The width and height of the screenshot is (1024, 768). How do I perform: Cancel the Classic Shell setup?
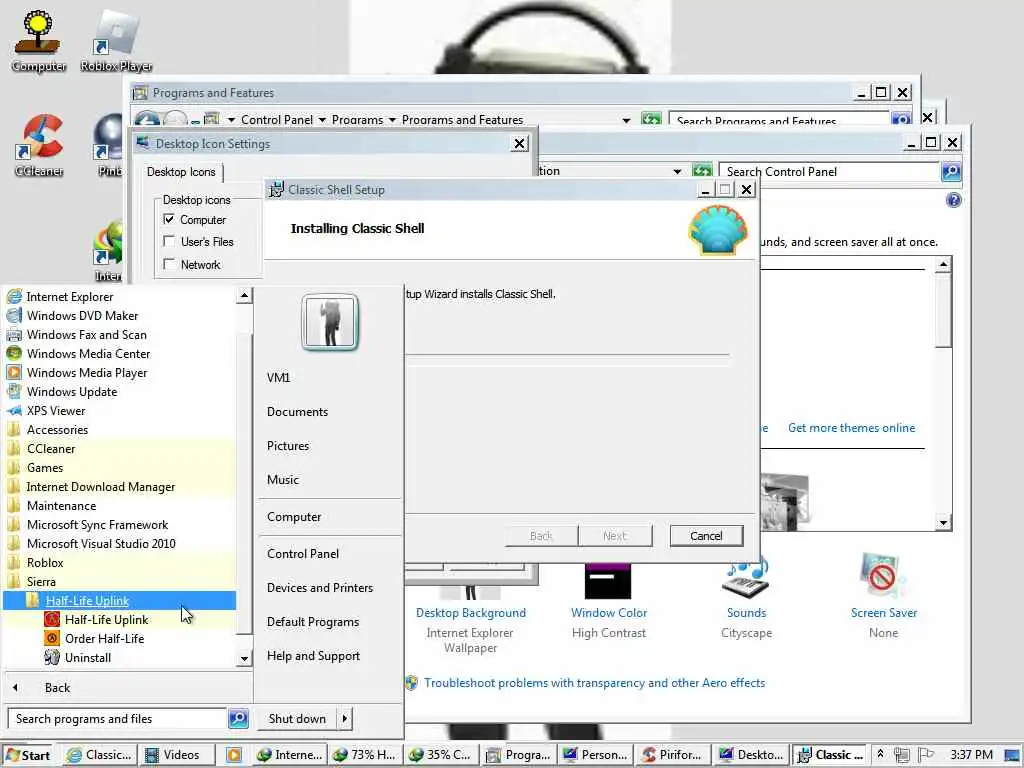click(x=706, y=536)
